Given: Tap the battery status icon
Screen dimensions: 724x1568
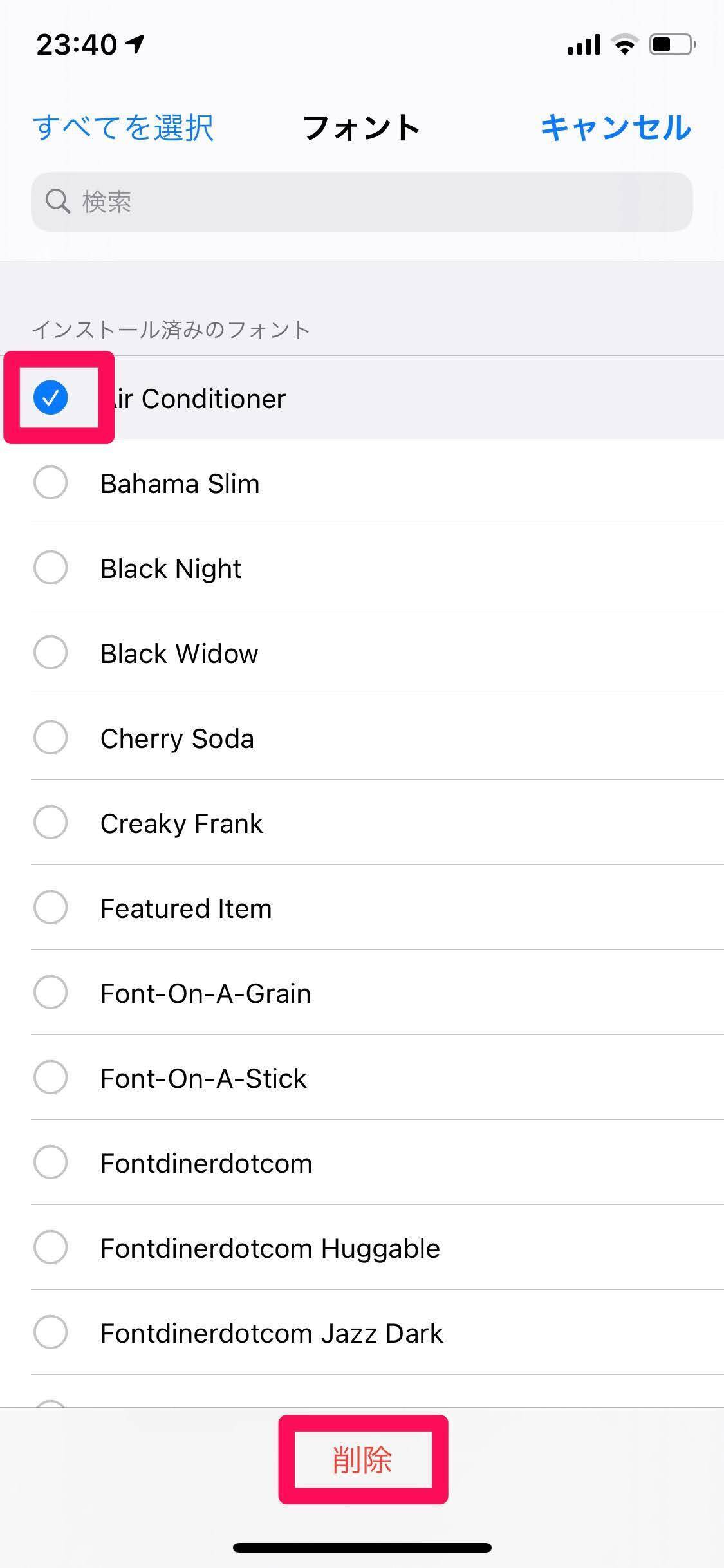Looking at the screenshot, I should coord(672,45).
